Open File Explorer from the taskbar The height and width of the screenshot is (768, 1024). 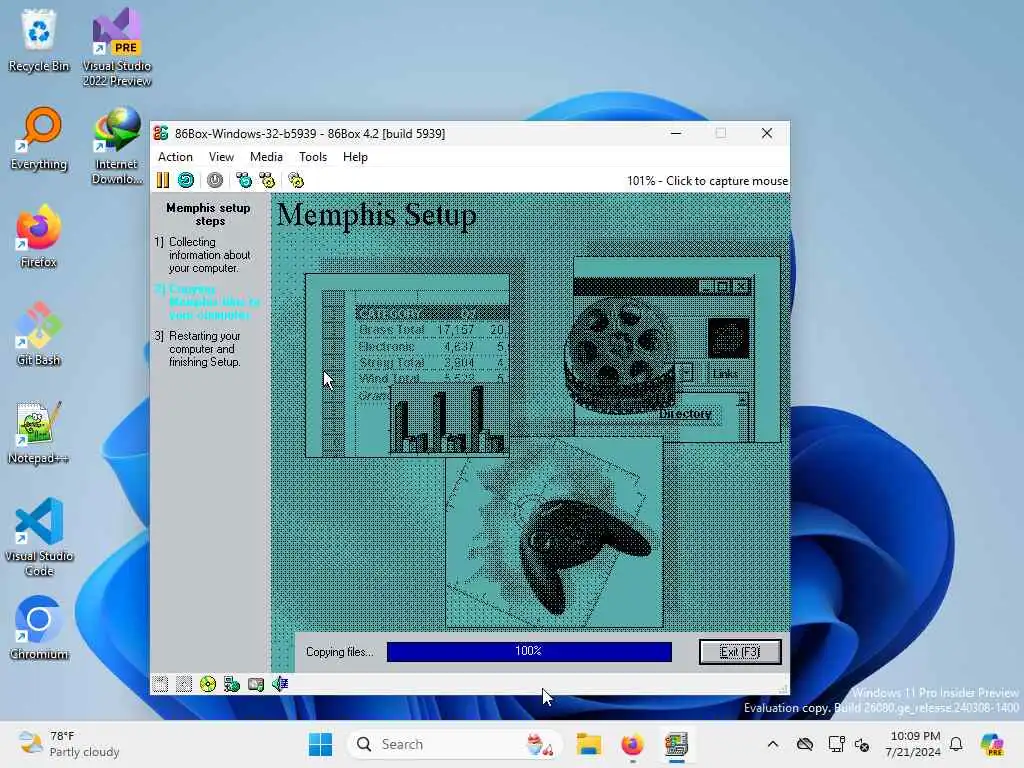pos(588,744)
